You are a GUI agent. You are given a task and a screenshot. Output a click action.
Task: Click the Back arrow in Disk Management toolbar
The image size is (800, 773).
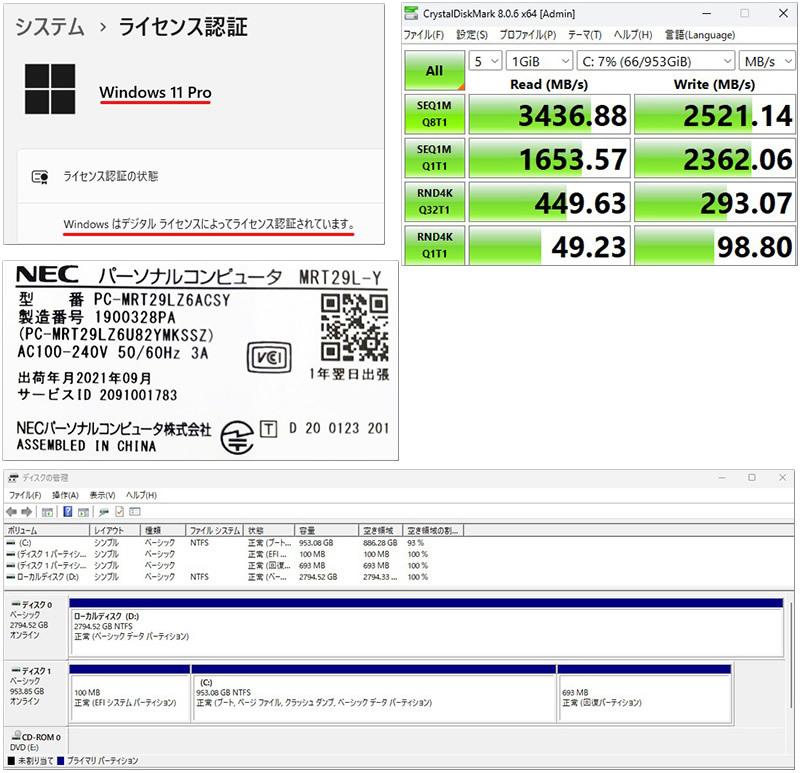coord(11,512)
